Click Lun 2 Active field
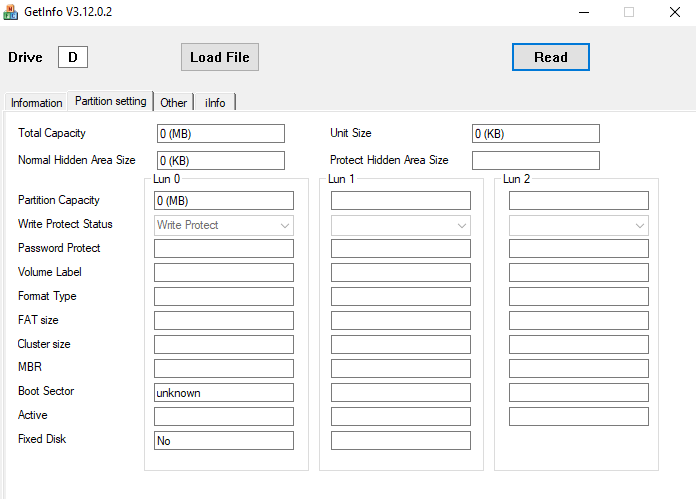The image size is (696, 499). tap(578, 416)
